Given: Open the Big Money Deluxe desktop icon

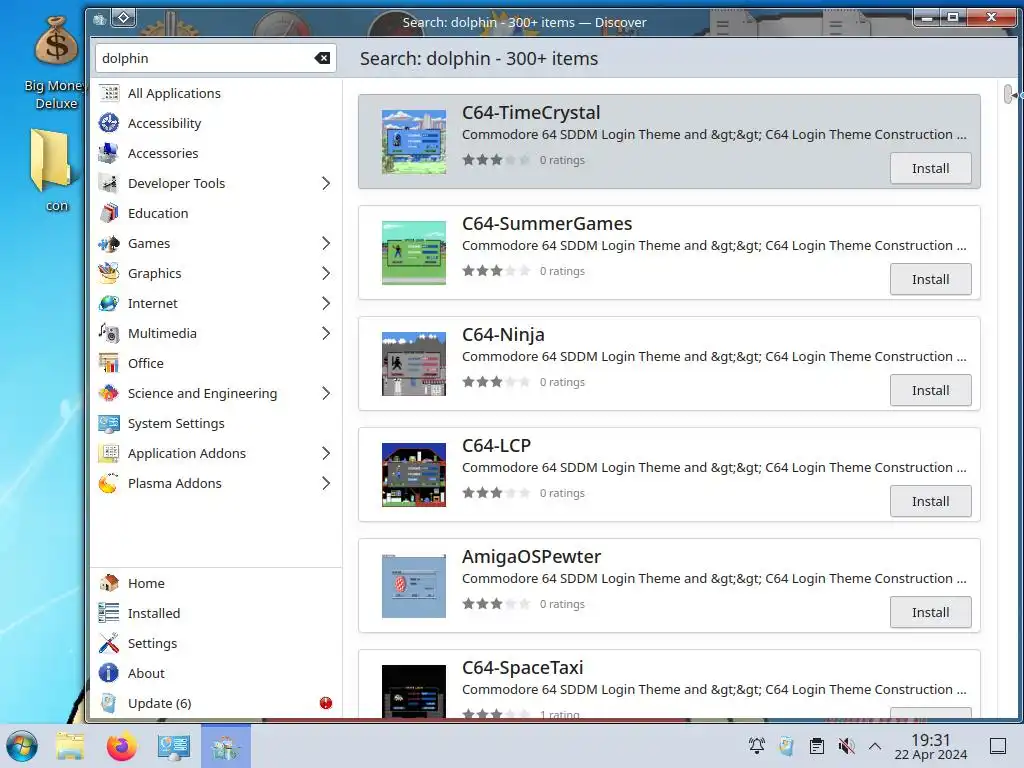Looking at the screenshot, I should [56, 63].
